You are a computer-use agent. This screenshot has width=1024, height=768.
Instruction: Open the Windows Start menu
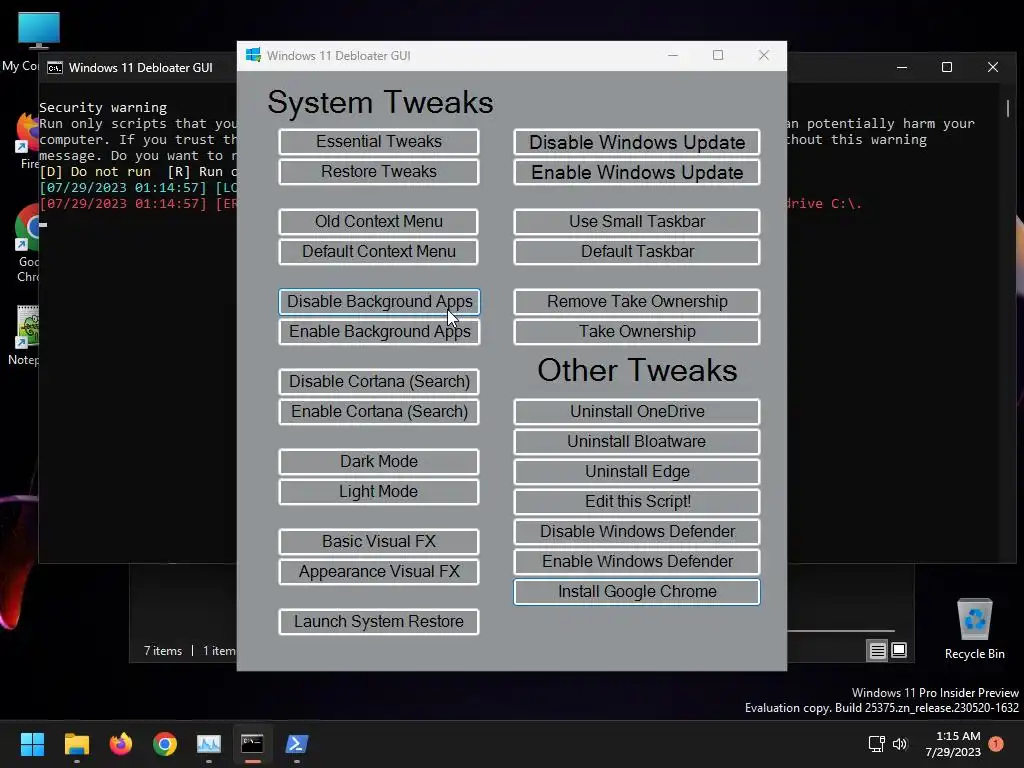32,744
